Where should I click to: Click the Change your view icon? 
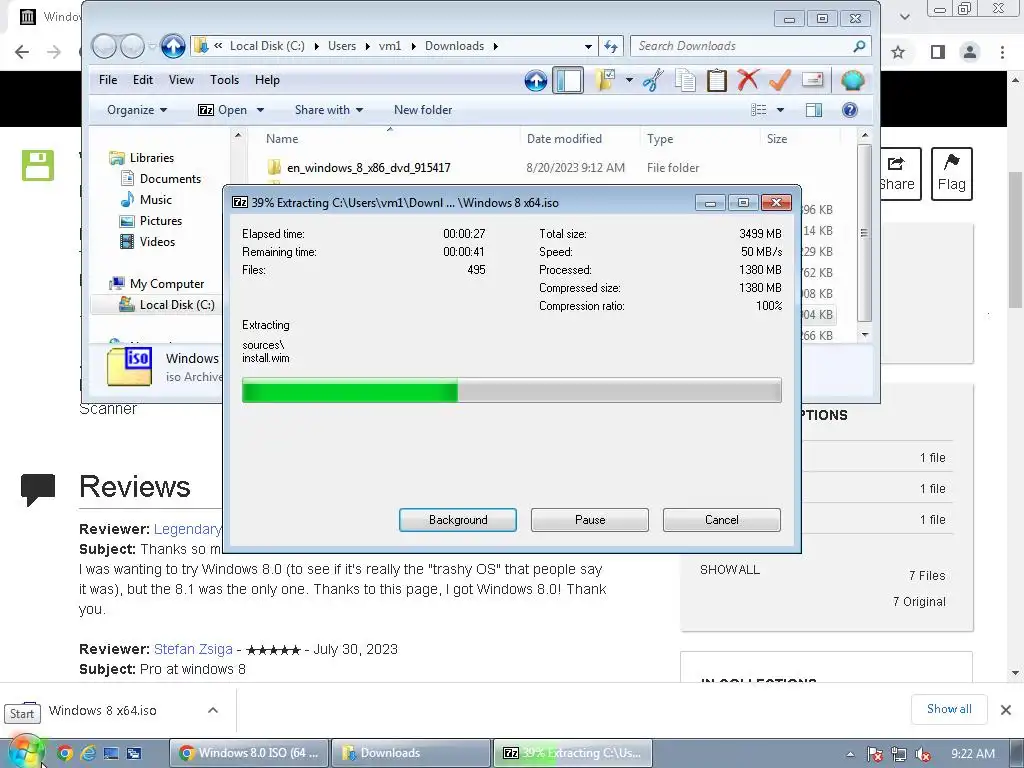click(759, 110)
